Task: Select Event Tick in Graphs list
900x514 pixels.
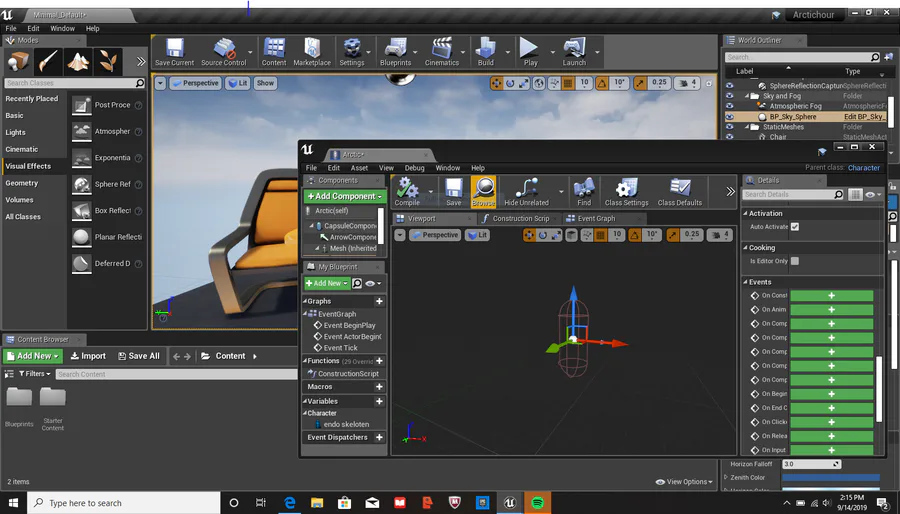Action: [340, 348]
